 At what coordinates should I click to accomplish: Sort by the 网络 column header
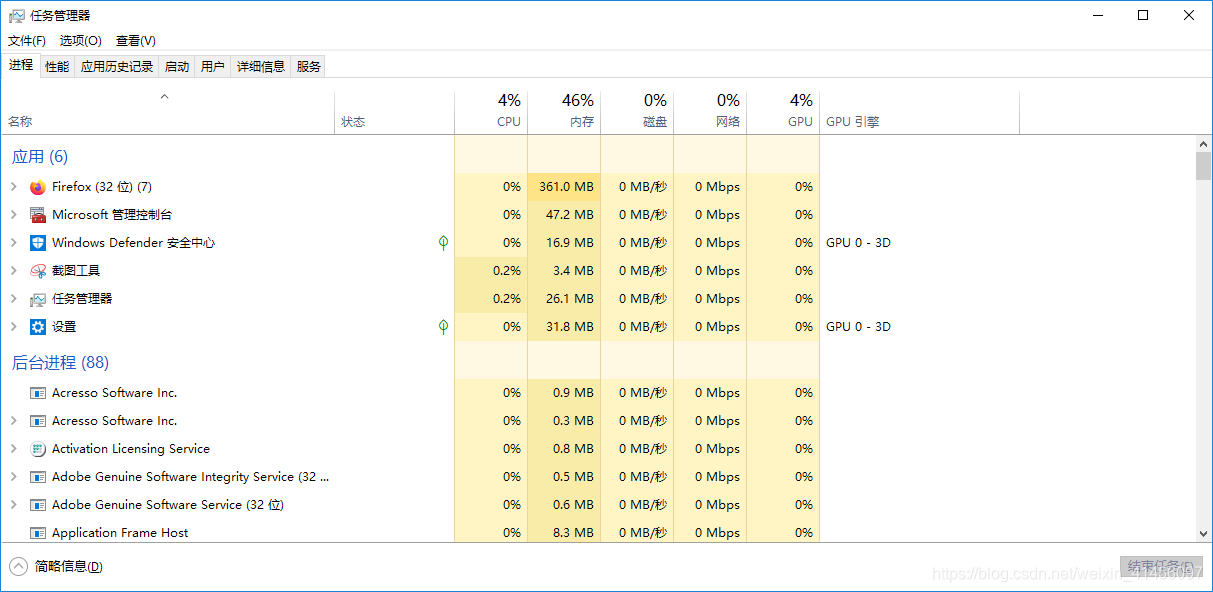click(710, 112)
